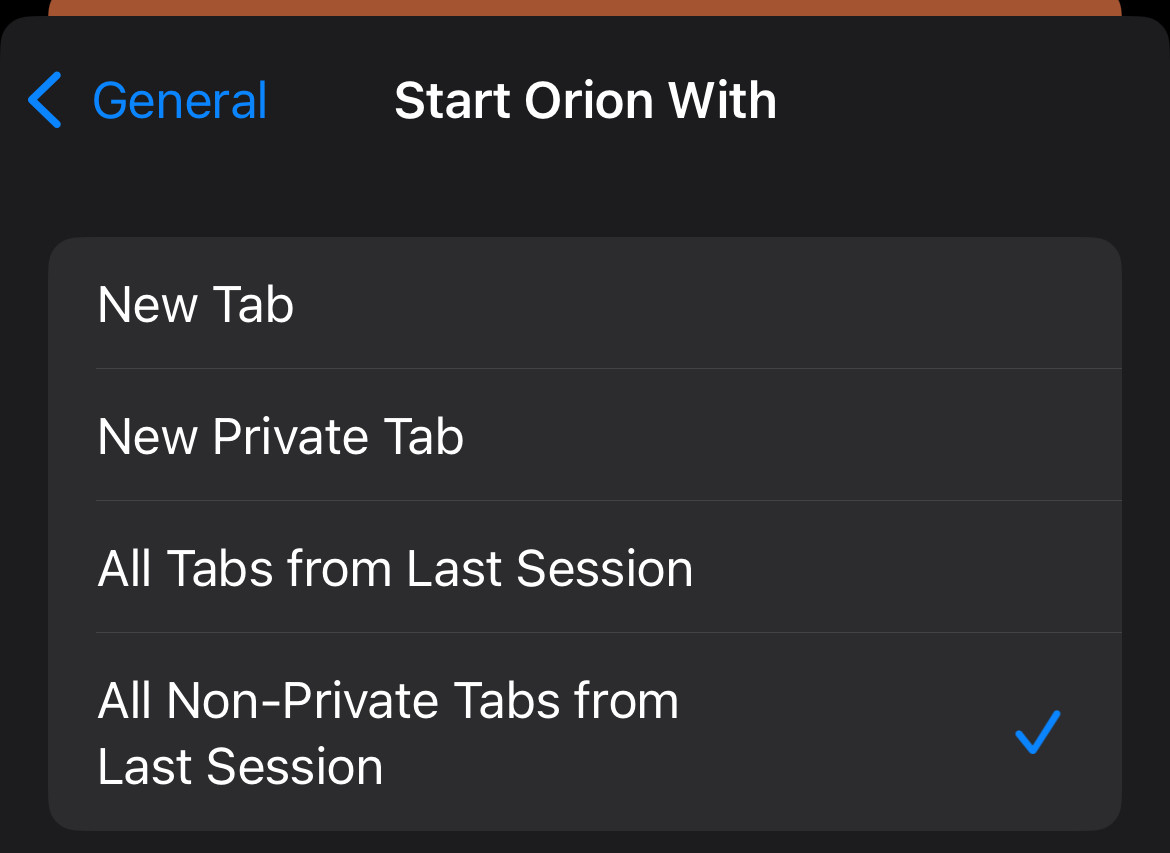The width and height of the screenshot is (1170, 853).
Task: Click the "New Private Tab" label text
Action: 281,437
